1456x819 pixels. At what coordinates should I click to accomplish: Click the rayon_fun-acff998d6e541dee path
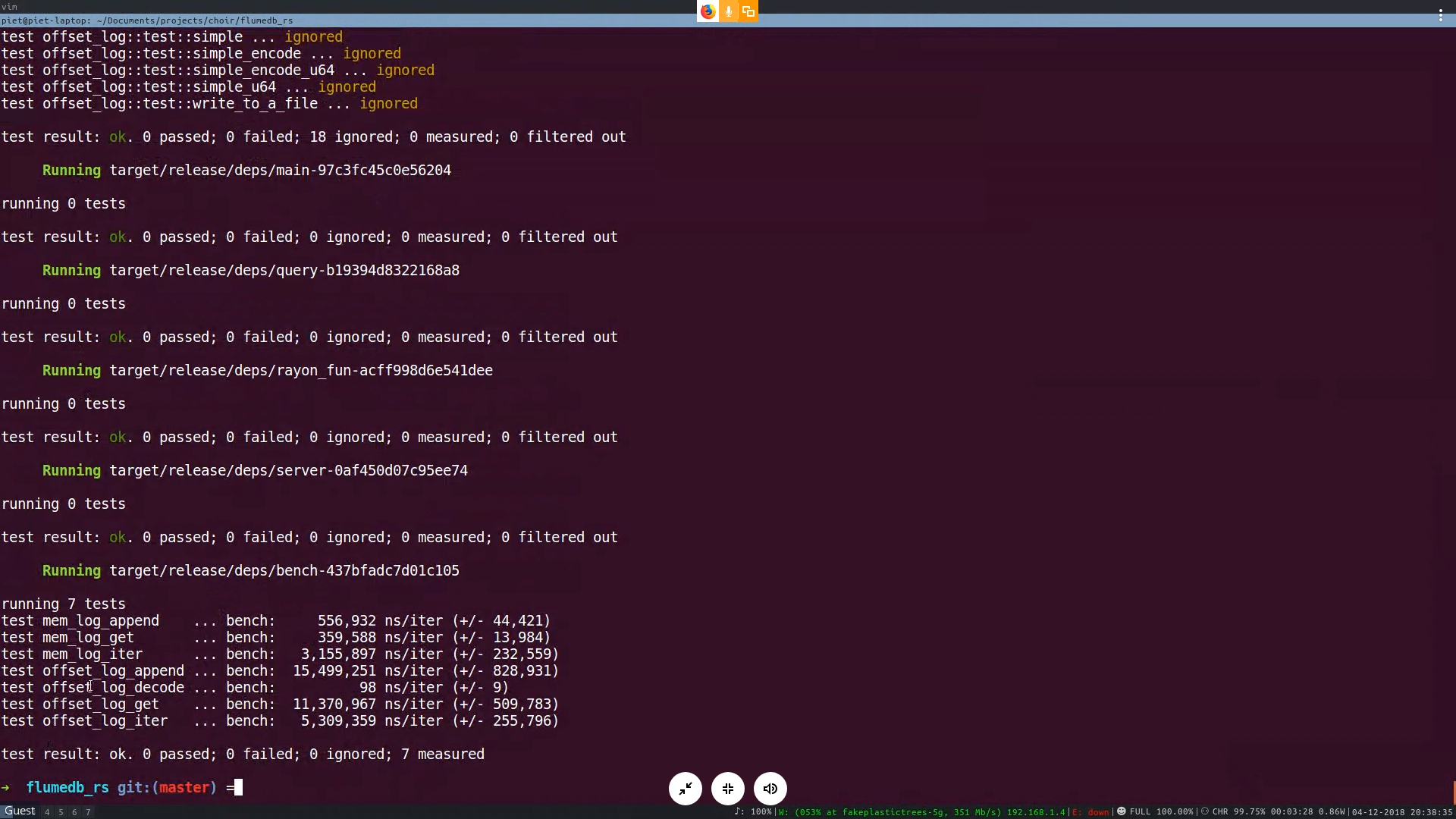(x=301, y=371)
